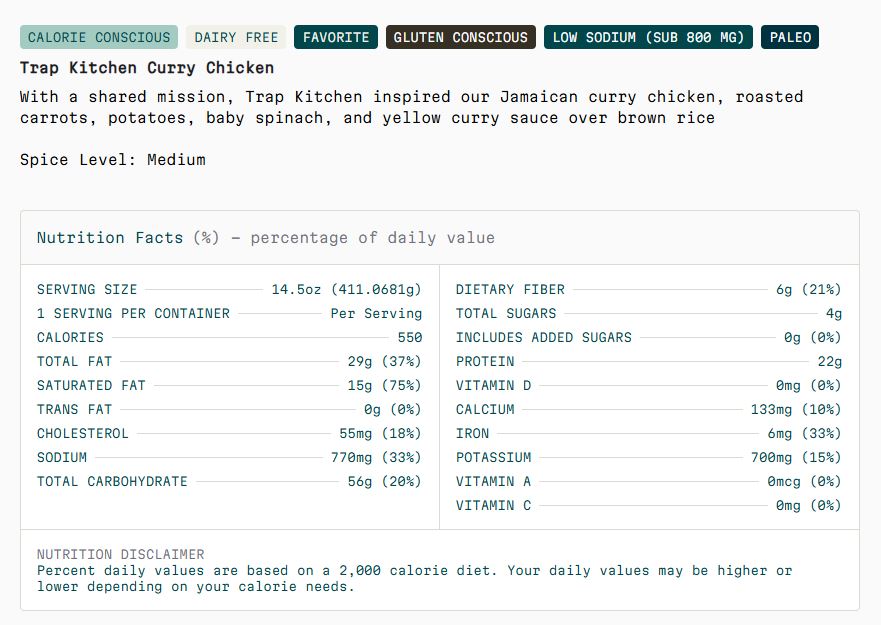Screen dimensions: 881x625
Task: Click the Calories row value 550
Action: pyautogui.click(x=410, y=337)
